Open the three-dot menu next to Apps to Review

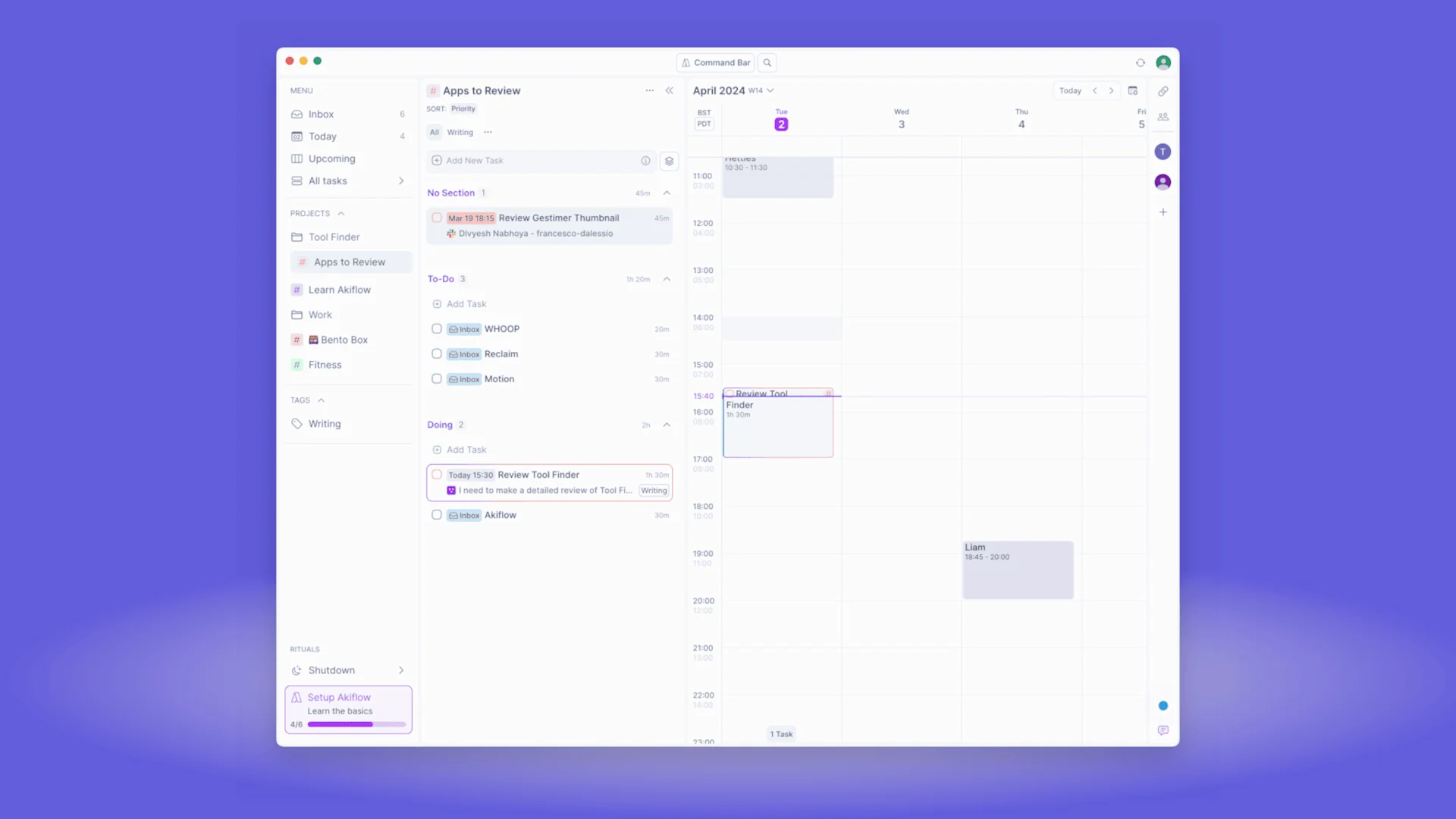(x=649, y=90)
